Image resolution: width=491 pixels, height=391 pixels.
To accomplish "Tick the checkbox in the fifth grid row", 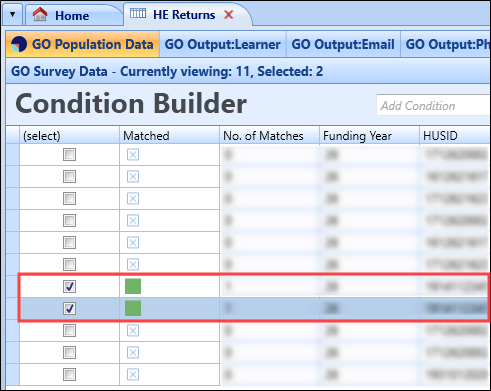I will click(x=69, y=243).
